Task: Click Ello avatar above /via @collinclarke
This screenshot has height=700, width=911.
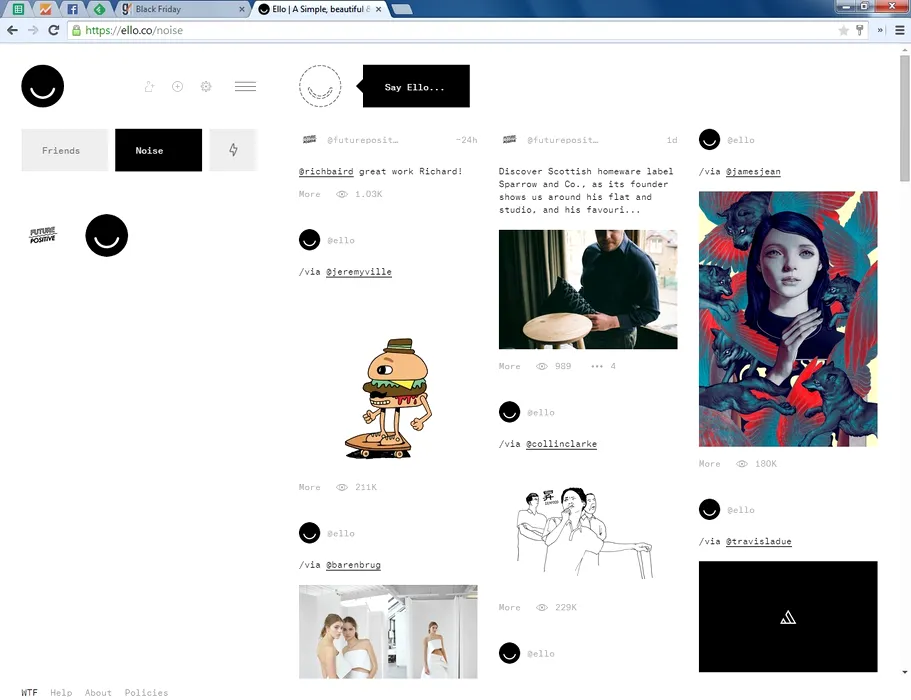Action: tap(510, 412)
